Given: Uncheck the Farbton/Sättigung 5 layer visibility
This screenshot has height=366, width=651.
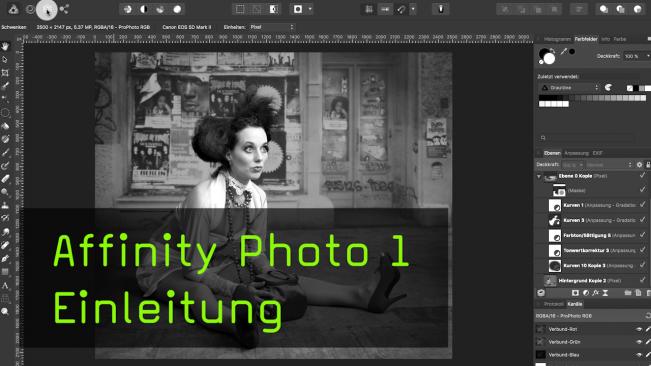Looking at the screenshot, I should [642, 235].
